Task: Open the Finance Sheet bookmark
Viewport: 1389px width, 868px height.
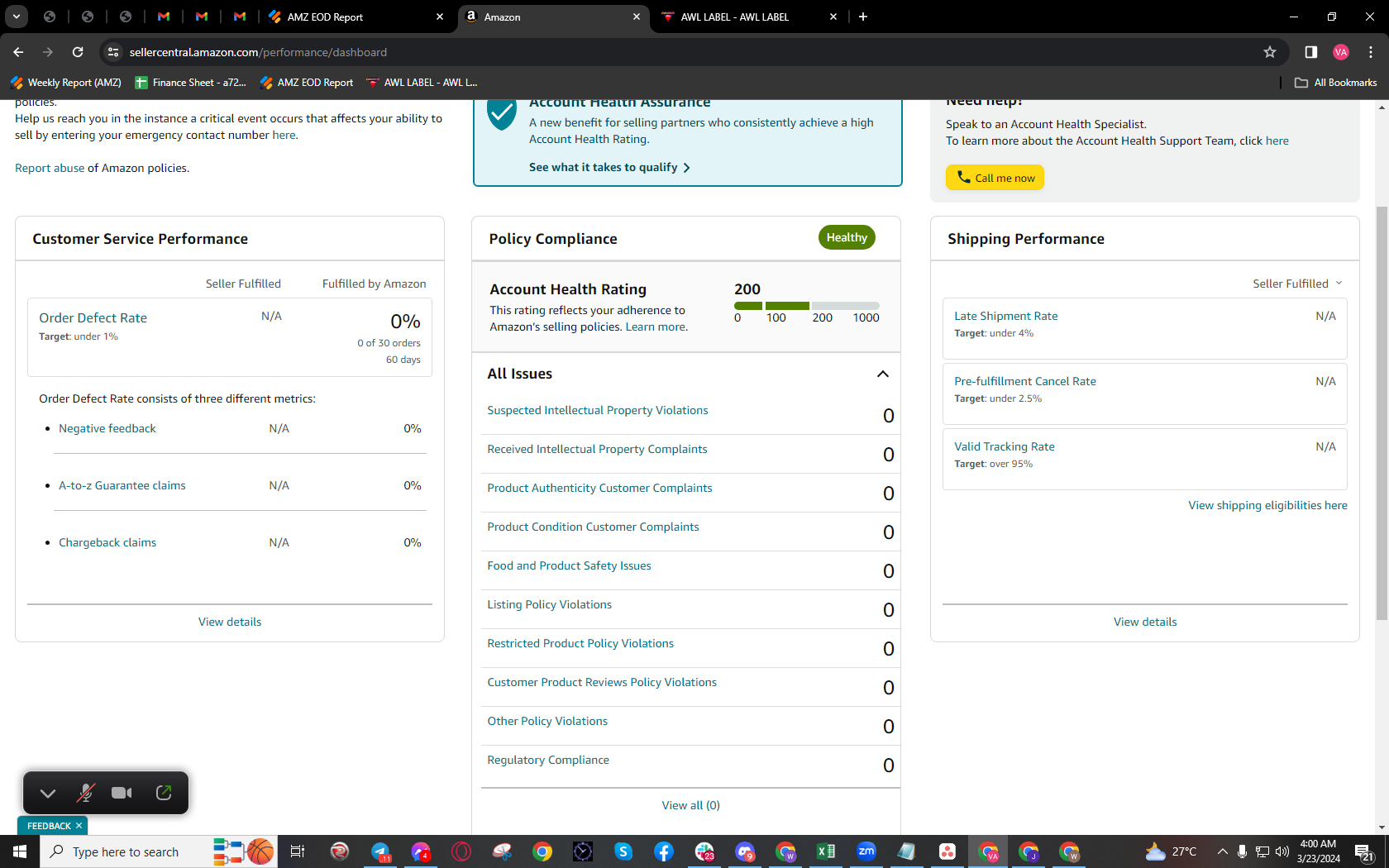Action: (191, 83)
